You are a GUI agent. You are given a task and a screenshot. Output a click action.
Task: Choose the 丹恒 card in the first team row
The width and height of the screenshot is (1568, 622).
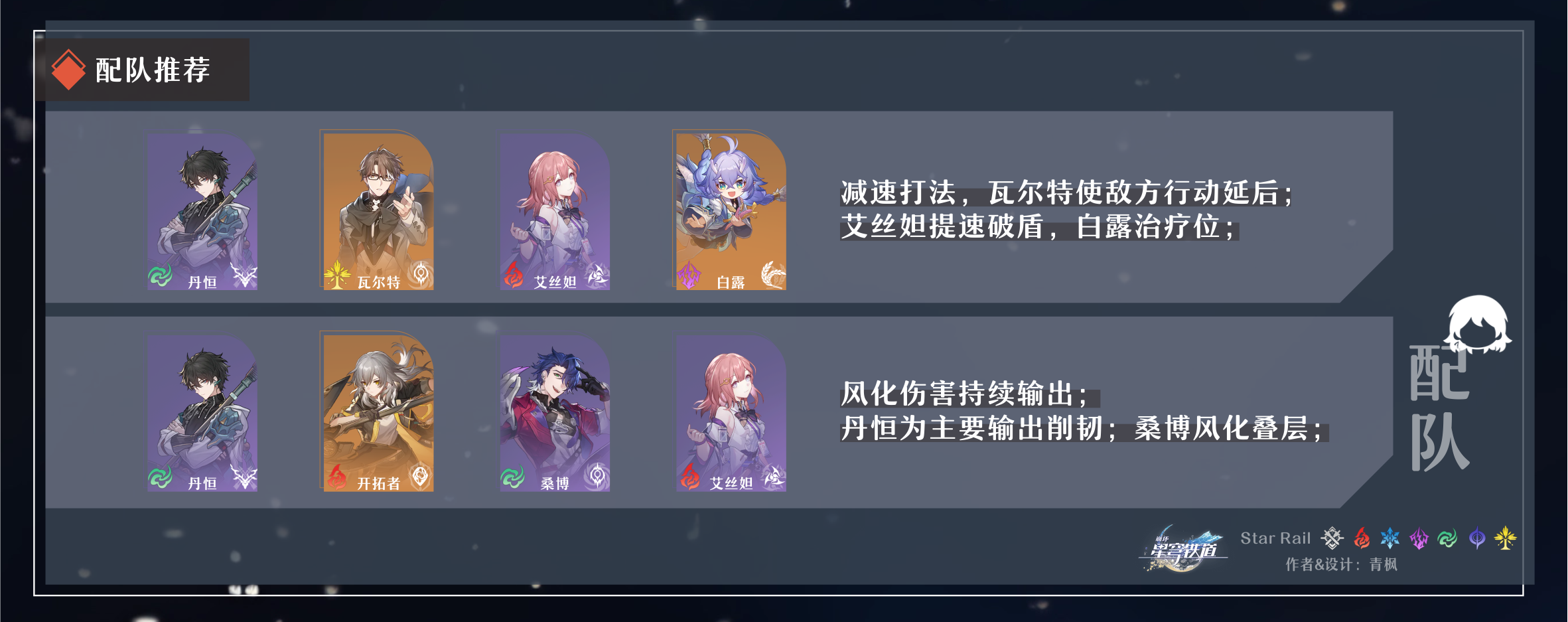(x=202, y=211)
